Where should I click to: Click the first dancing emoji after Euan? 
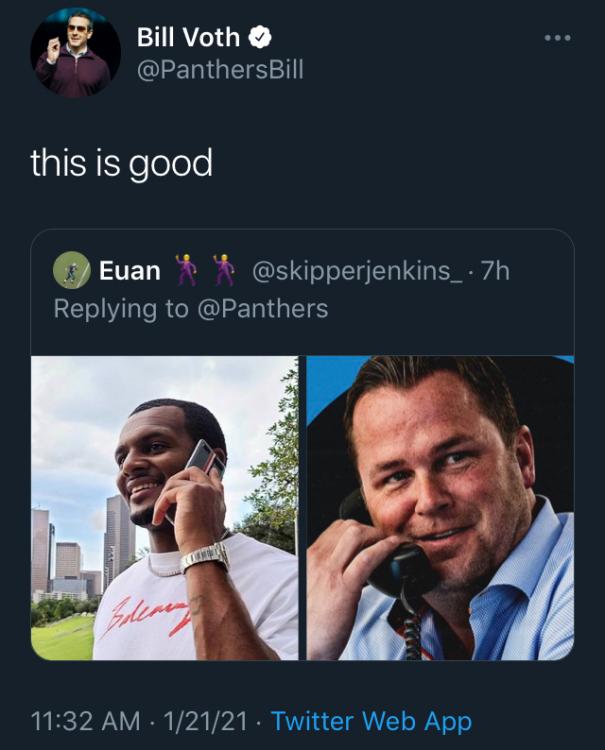click(186, 270)
